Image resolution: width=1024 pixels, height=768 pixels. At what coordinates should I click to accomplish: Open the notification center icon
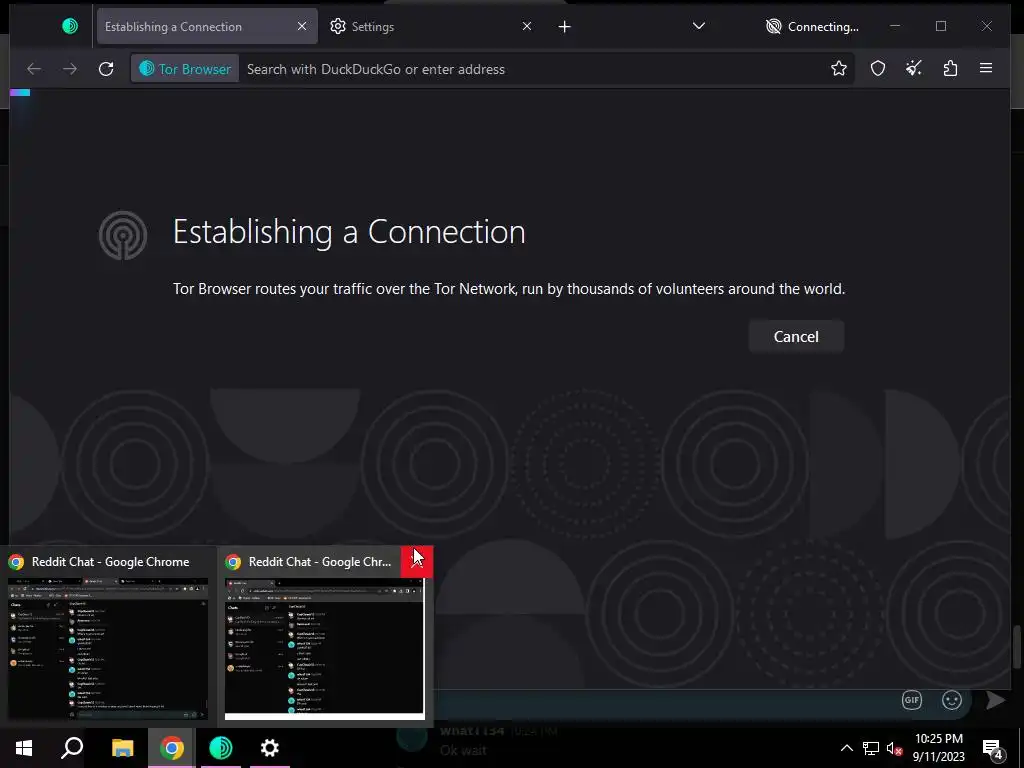(x=993, y=749)
